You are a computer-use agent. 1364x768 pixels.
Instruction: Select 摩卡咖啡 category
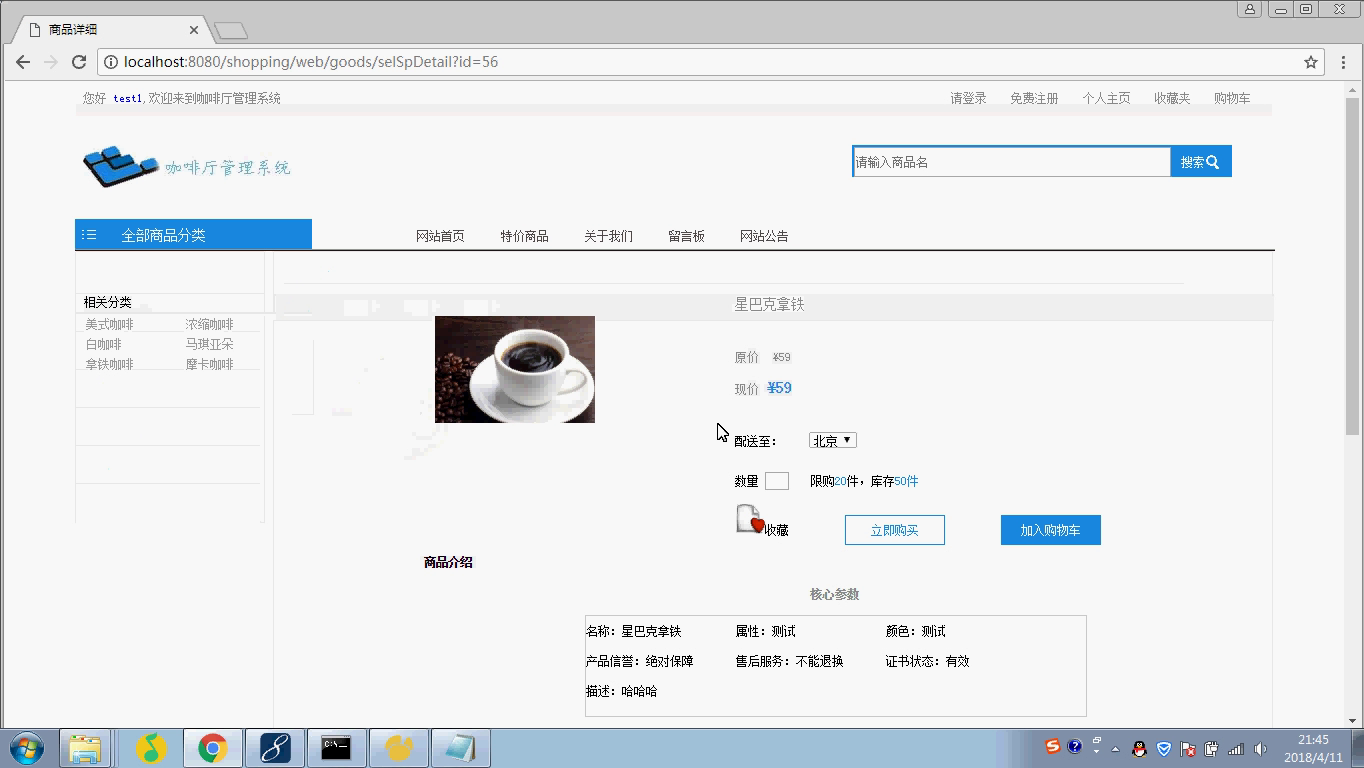(209, 365)
